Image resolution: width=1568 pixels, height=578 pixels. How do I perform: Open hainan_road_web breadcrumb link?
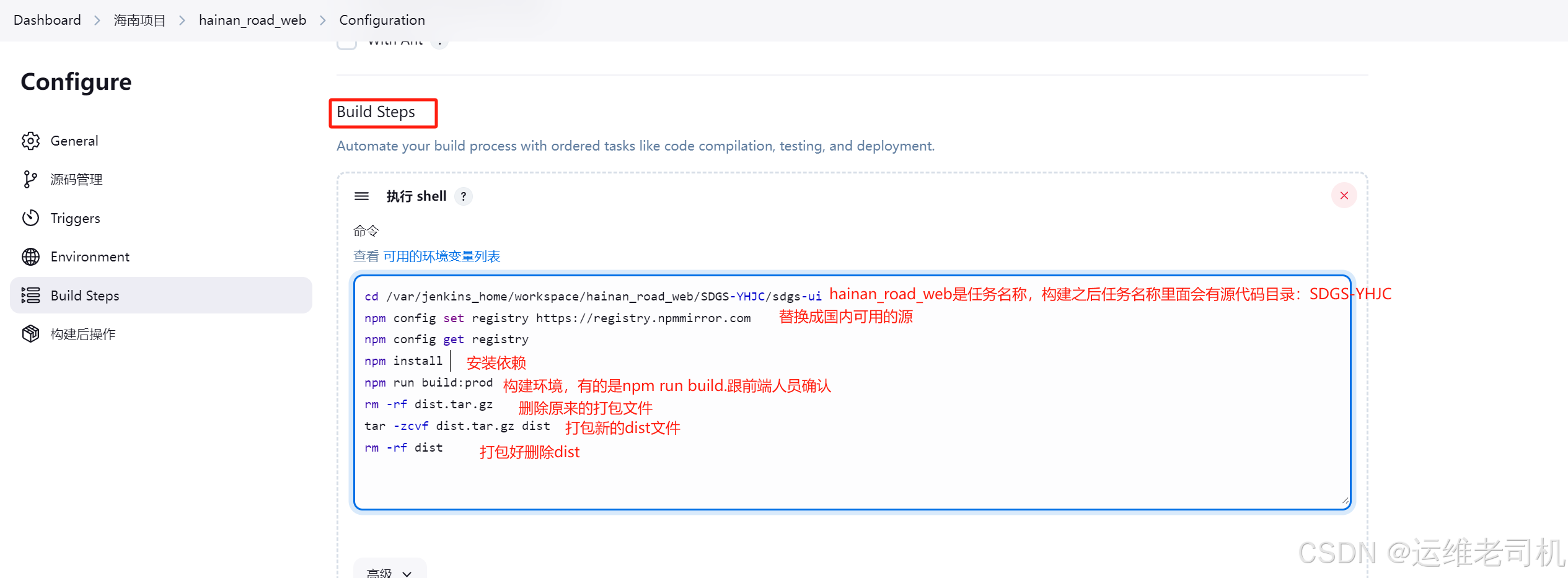[252, 20]
